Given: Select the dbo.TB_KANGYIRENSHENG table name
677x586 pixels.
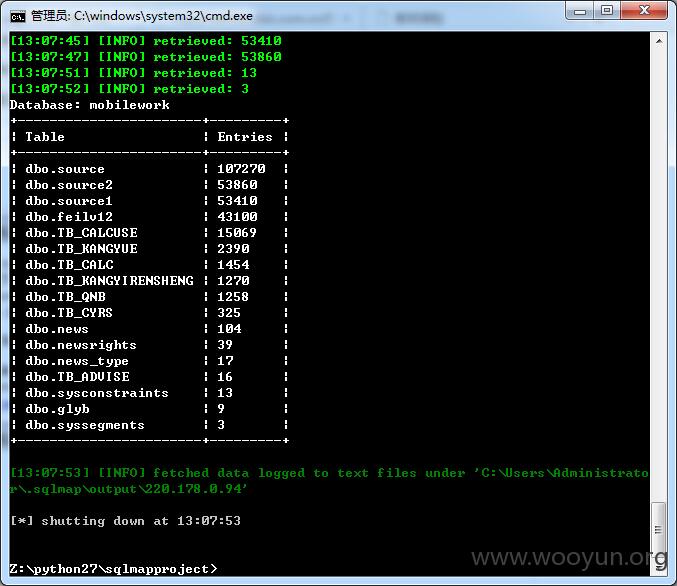Looking at the screenshot, I should pyautogui.click(x=109, y=281).
